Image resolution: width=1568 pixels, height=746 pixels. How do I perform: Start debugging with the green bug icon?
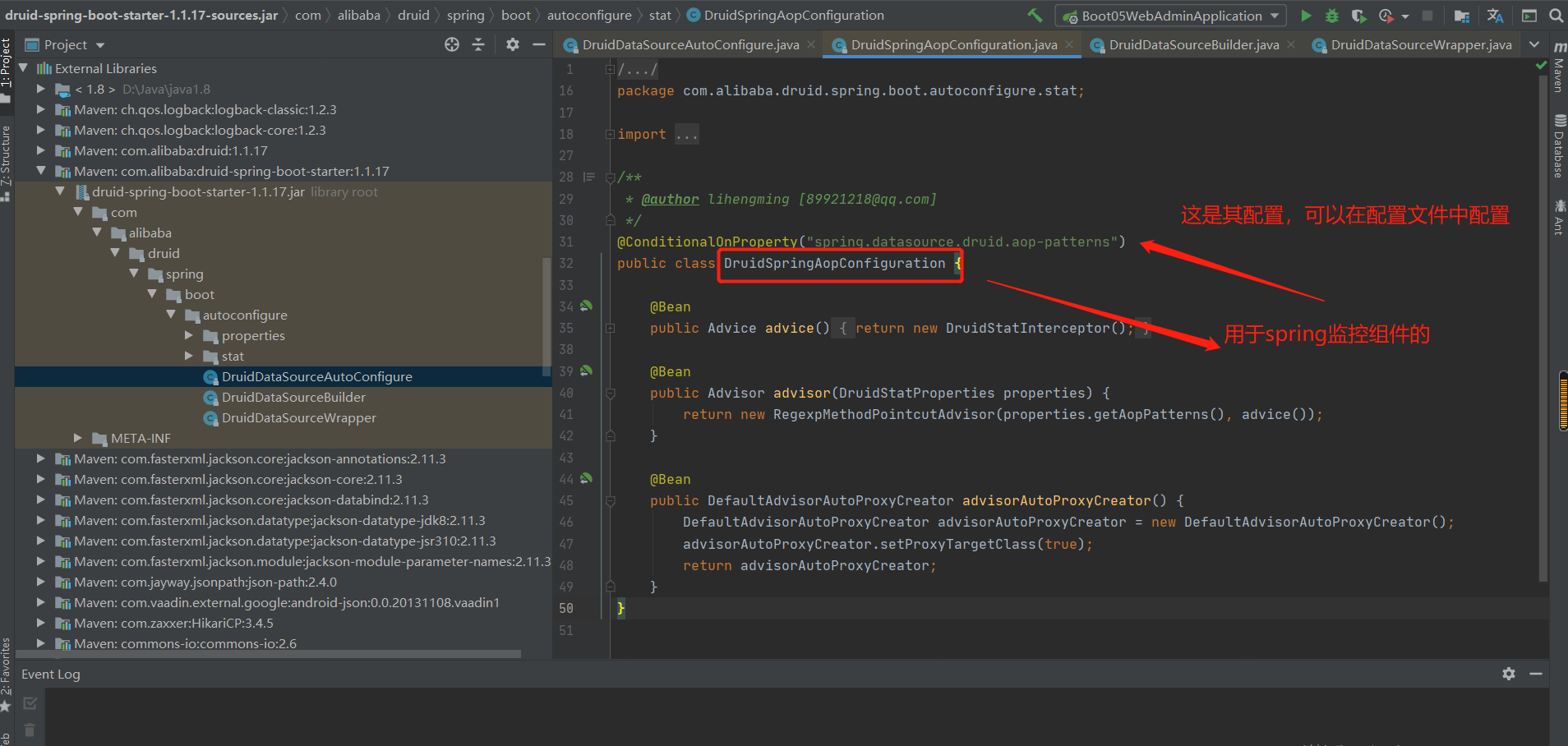click(1332, 16)
